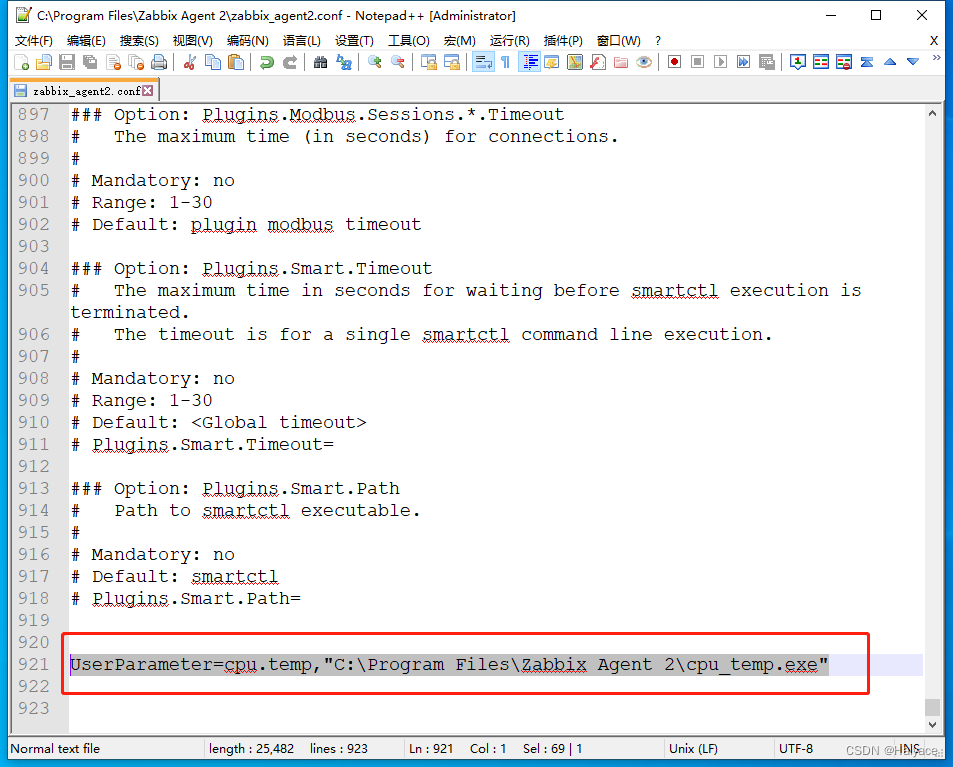Click the vertical scrollbar down arrow
Screen dimensions: 953x767
pos(932,727)
